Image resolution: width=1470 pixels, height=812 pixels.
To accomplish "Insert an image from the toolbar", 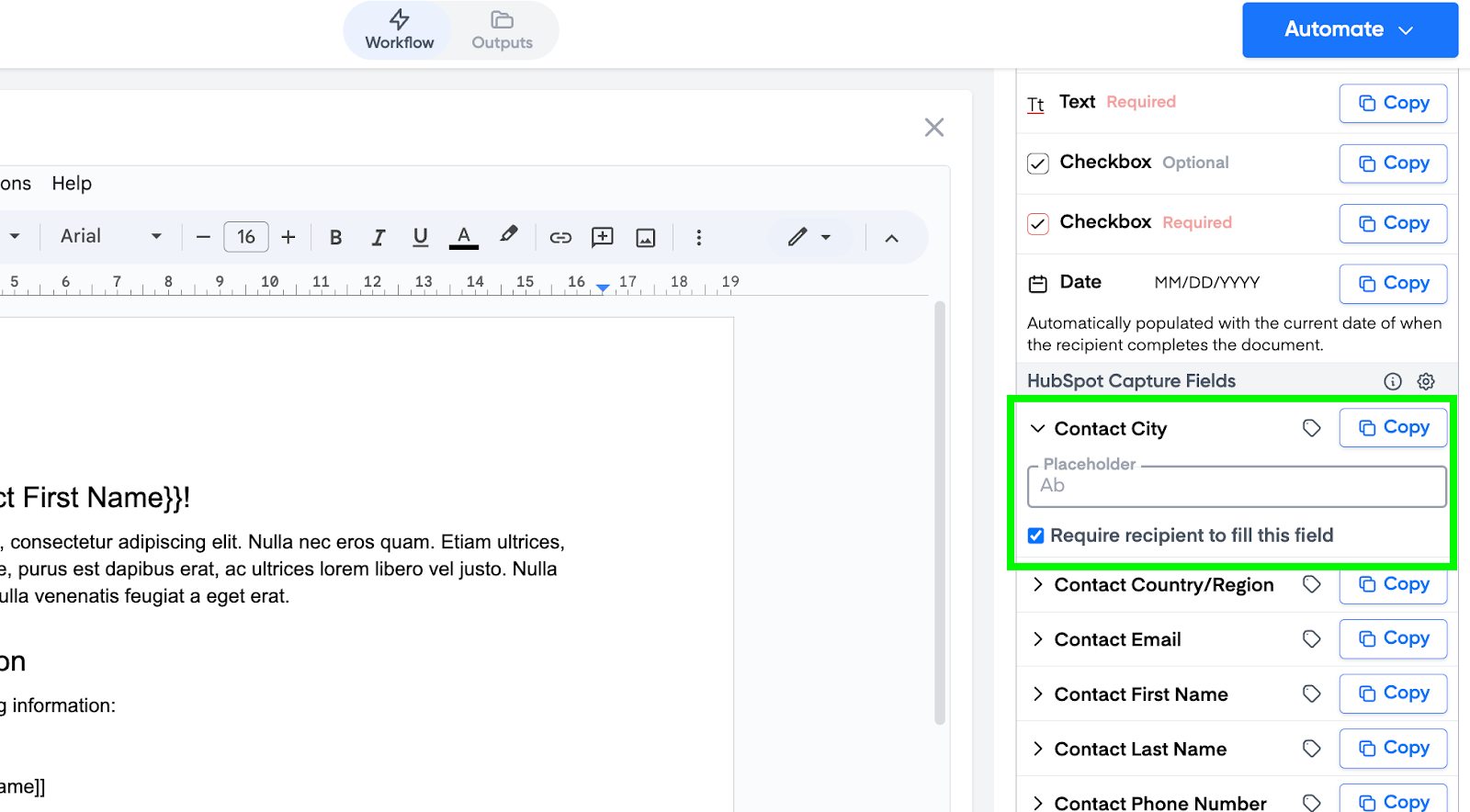I will 646,238.
